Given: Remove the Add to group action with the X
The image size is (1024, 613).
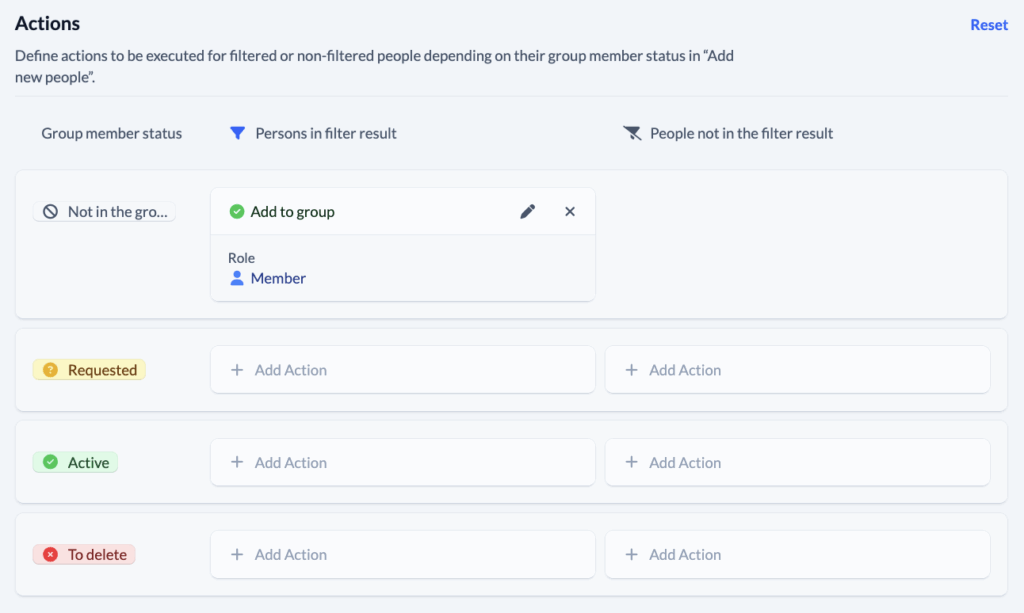Looking at the screenshot, I should tap(570, 211).
